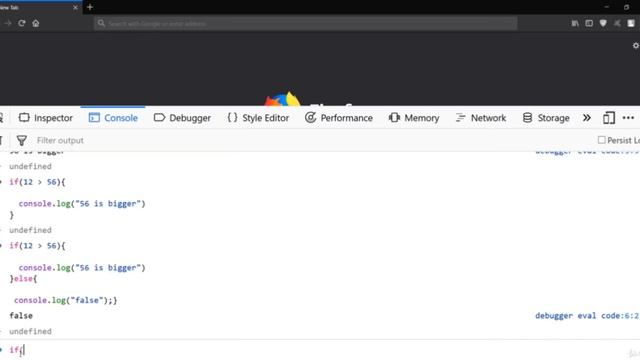Enable the Persist Logs checkbox
Screen dimensions: 640x360
pyautogui.click(x=601, y=140)
